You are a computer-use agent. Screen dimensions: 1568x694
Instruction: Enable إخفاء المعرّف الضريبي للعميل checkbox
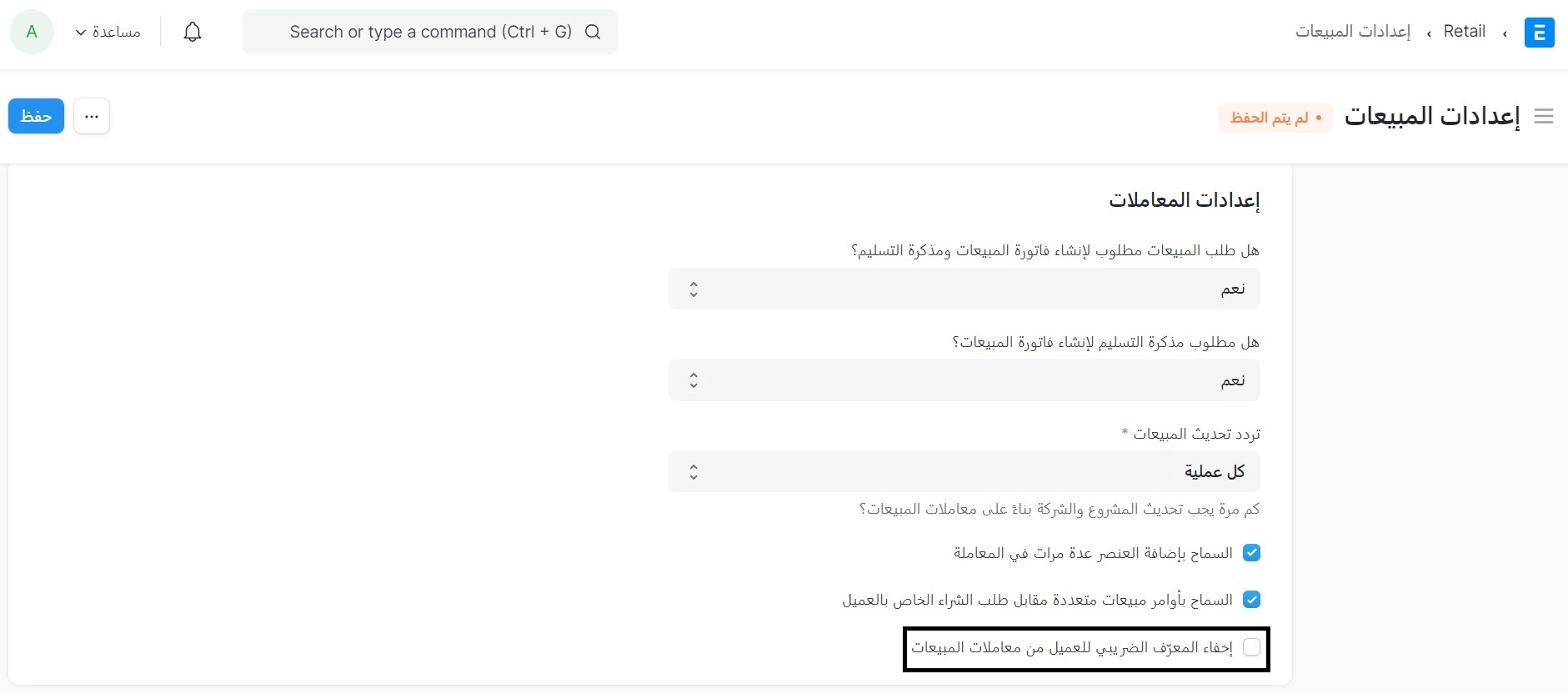[1251, 647]
